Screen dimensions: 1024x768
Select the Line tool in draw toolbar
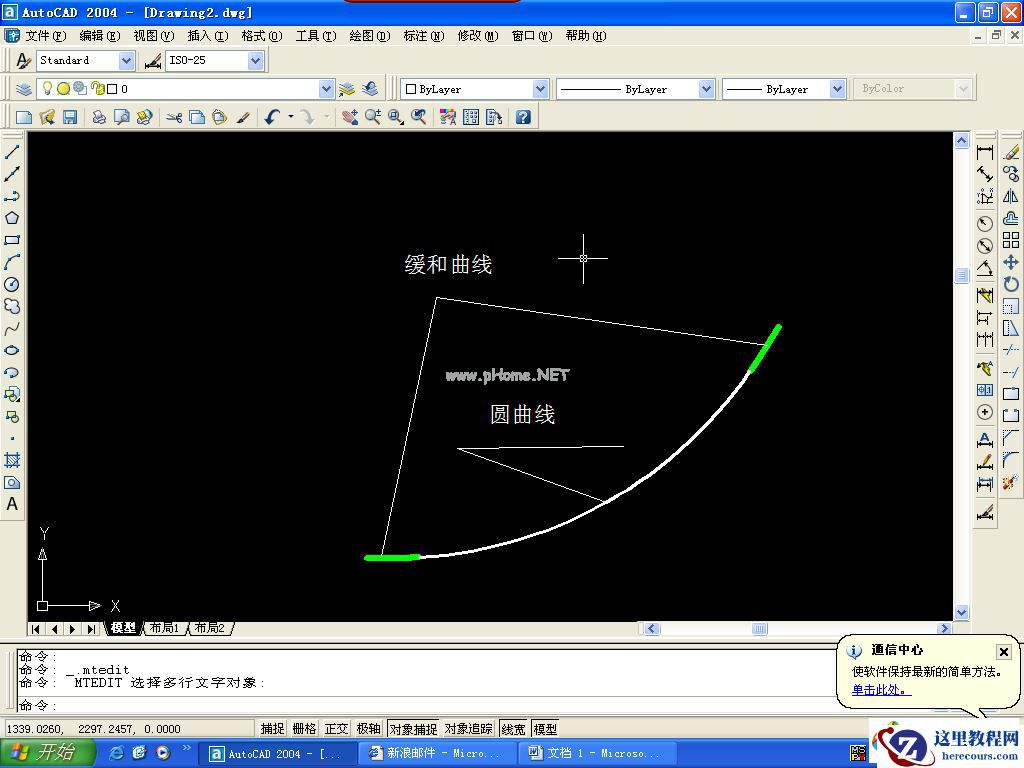pyautogui.click(x=12, y=152)
